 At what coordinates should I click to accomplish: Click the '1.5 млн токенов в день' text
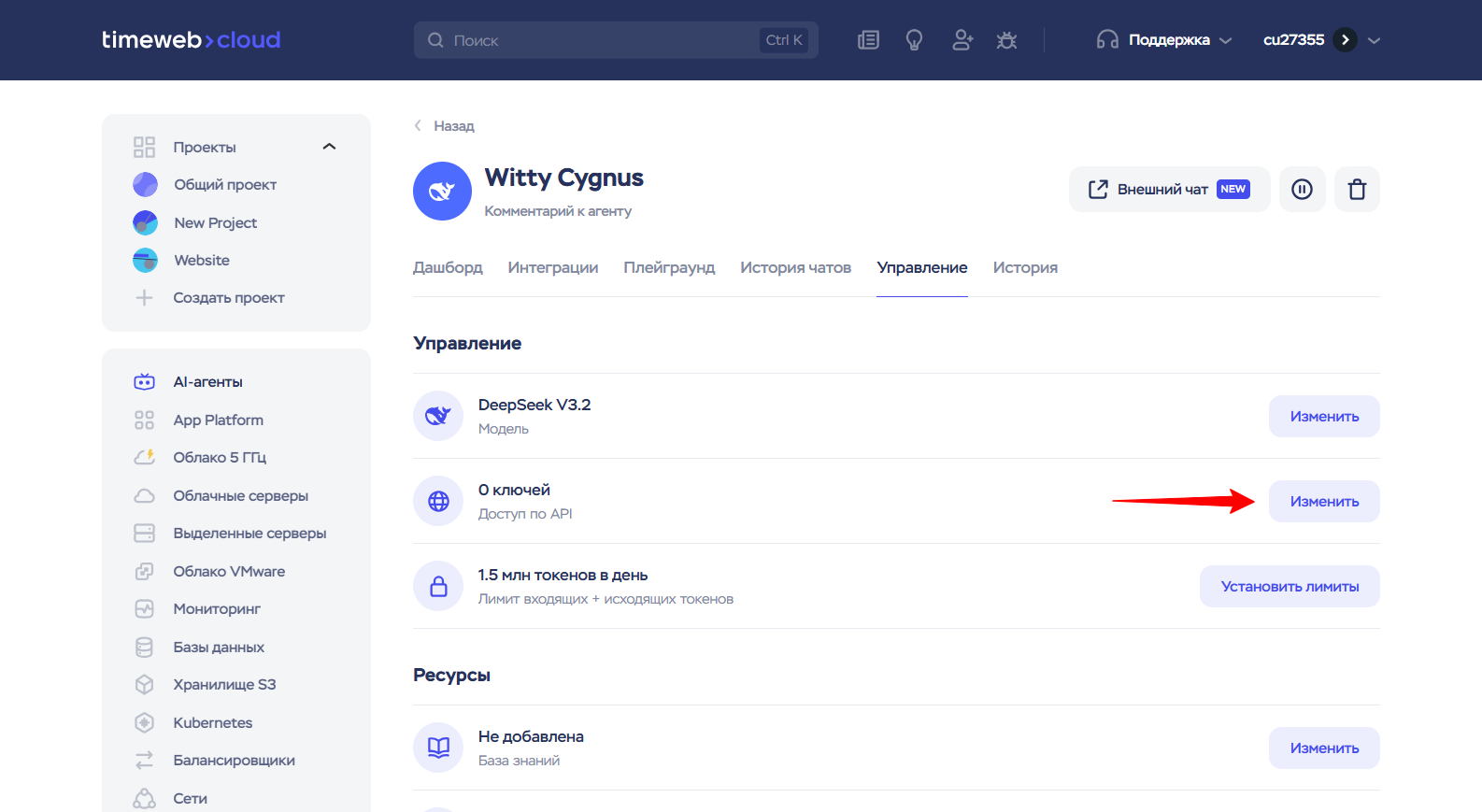(563, 576)
